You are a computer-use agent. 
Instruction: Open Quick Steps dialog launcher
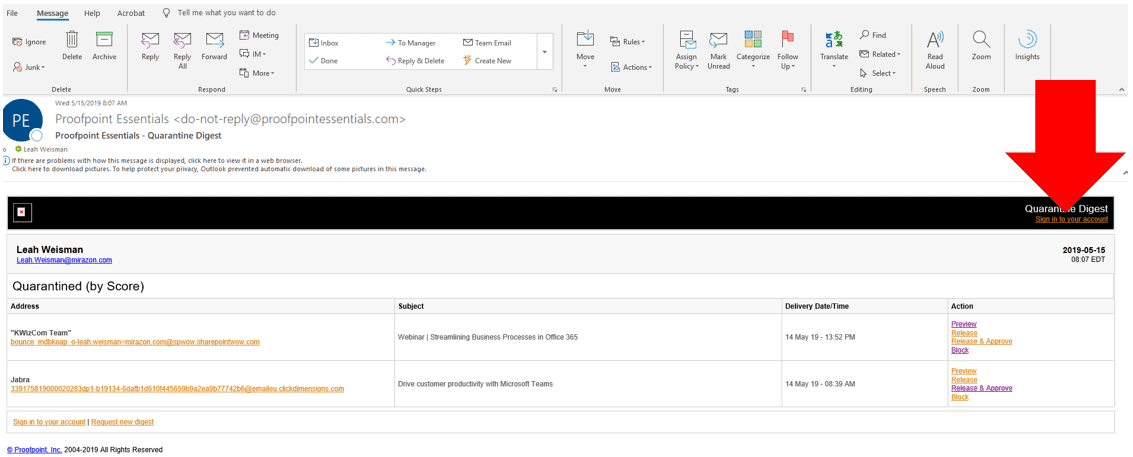pos(555,90)
